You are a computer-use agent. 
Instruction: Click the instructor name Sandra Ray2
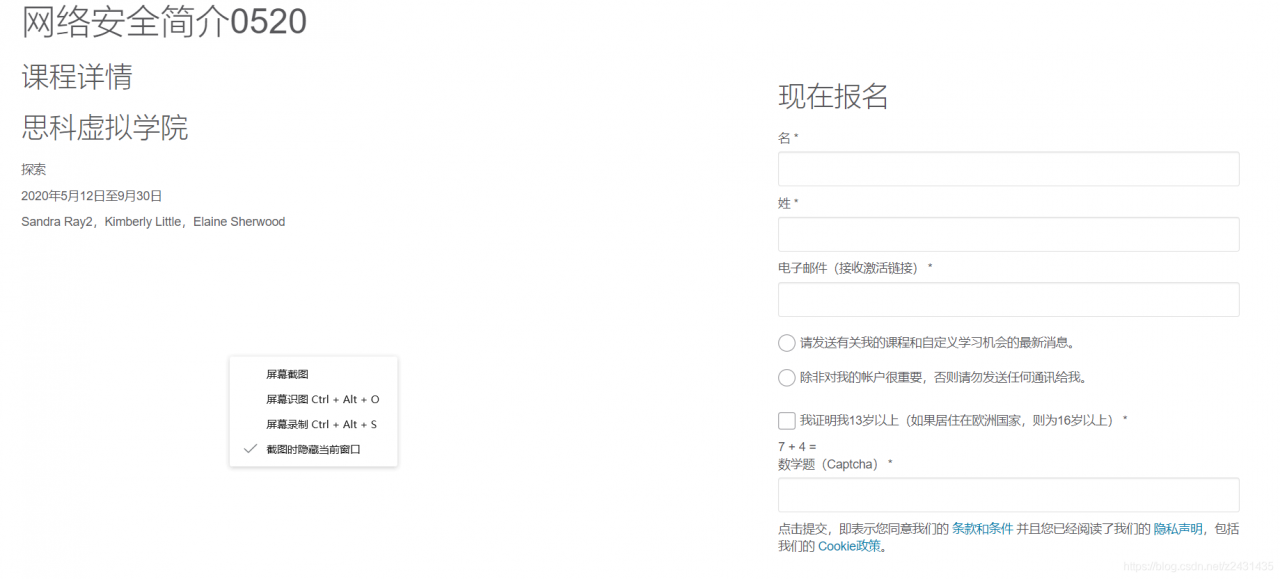pyautogui.click(x=56, y=221)
